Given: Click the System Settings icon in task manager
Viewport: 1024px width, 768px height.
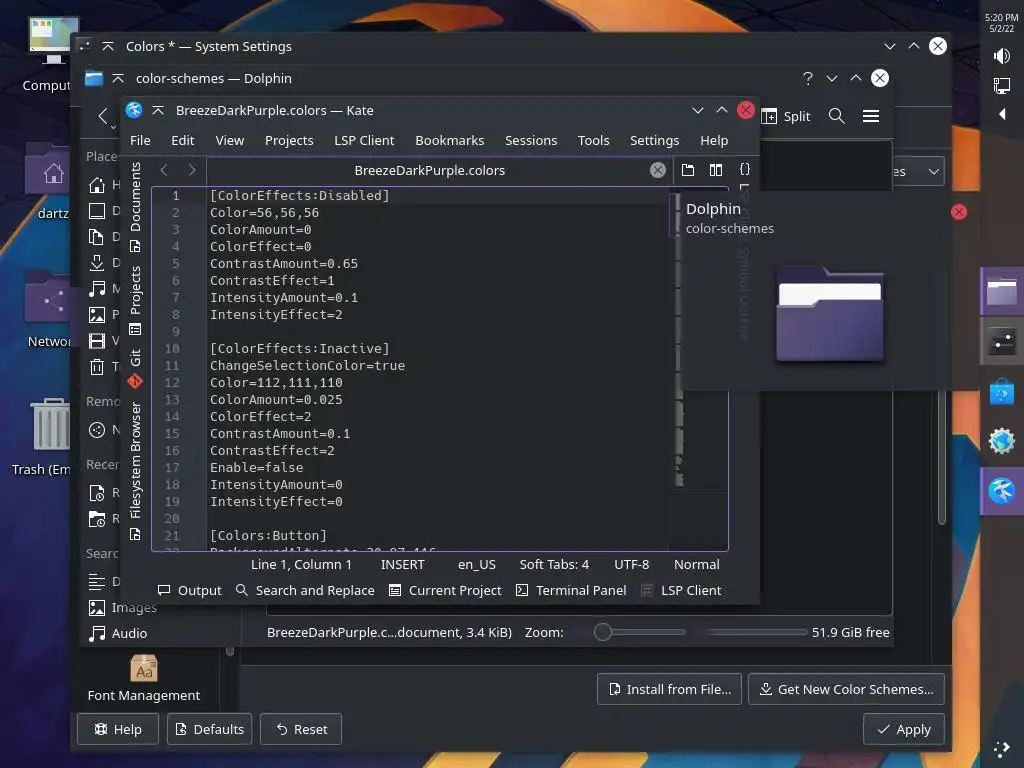Looking at the screenshot, I should point(1002,342).
